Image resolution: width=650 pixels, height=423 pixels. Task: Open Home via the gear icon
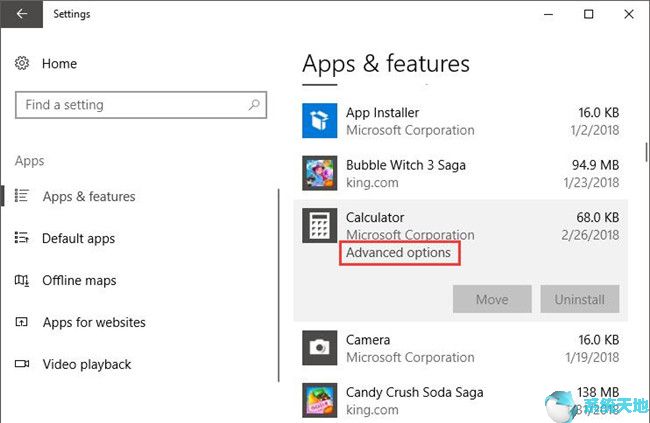pos(22,63)
